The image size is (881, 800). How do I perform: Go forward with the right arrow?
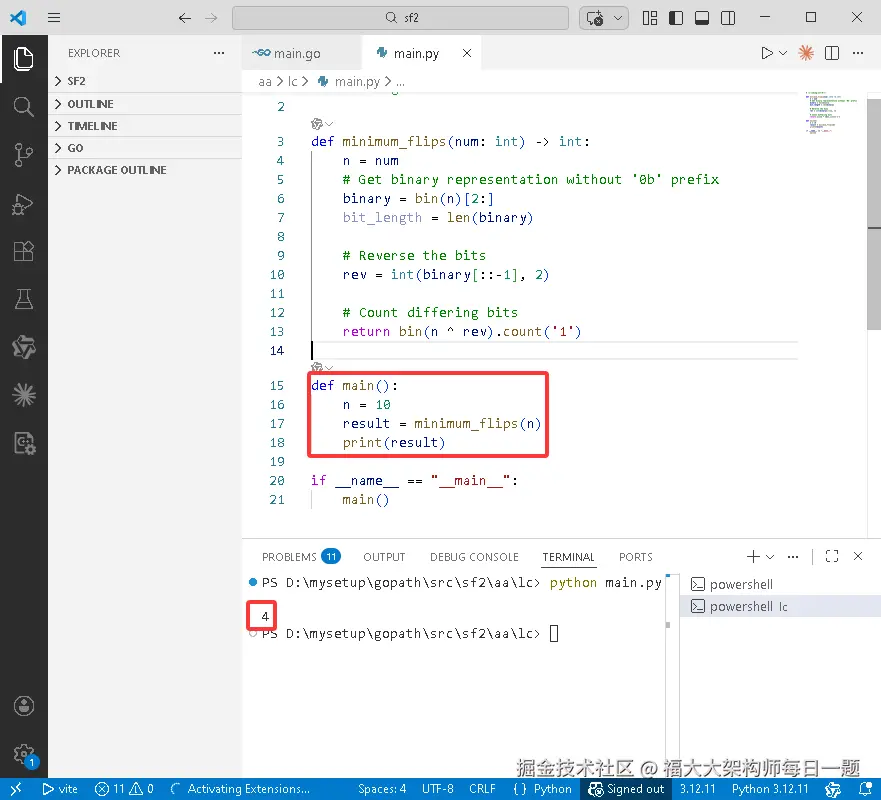pyautogui.click(x=211, y=18)
